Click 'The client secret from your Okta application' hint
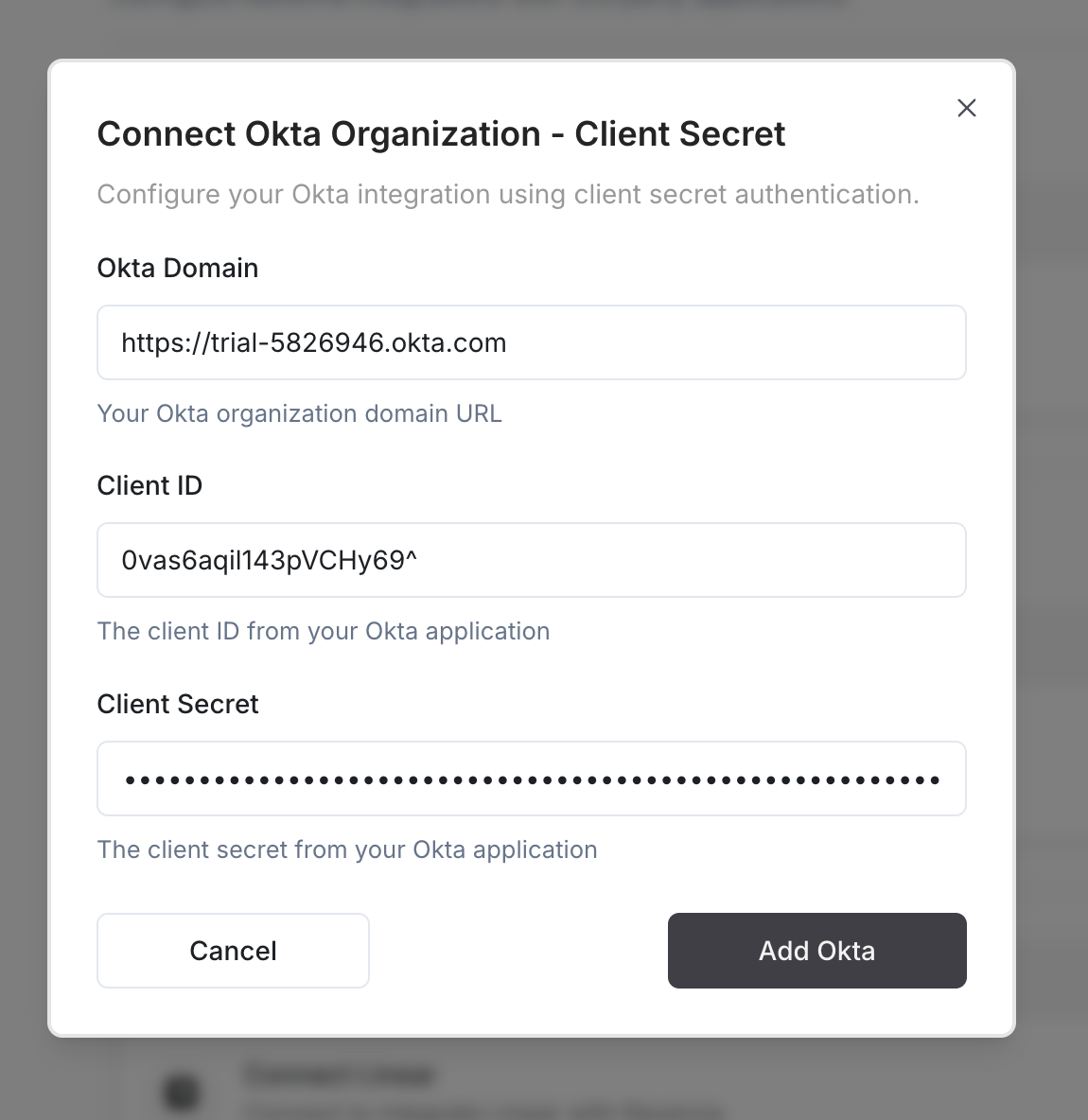Image resolution: width=1088 pixels, height=1120 pixels. click(347, 850)
